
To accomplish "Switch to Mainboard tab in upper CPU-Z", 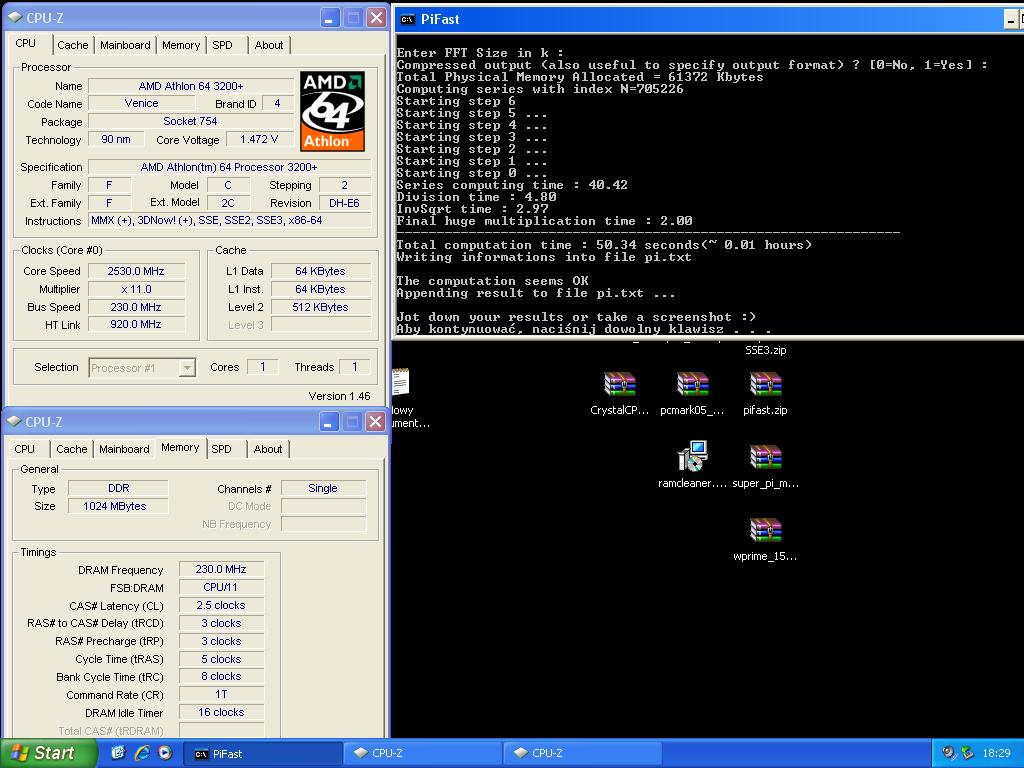I will click(x=125, y=45).
